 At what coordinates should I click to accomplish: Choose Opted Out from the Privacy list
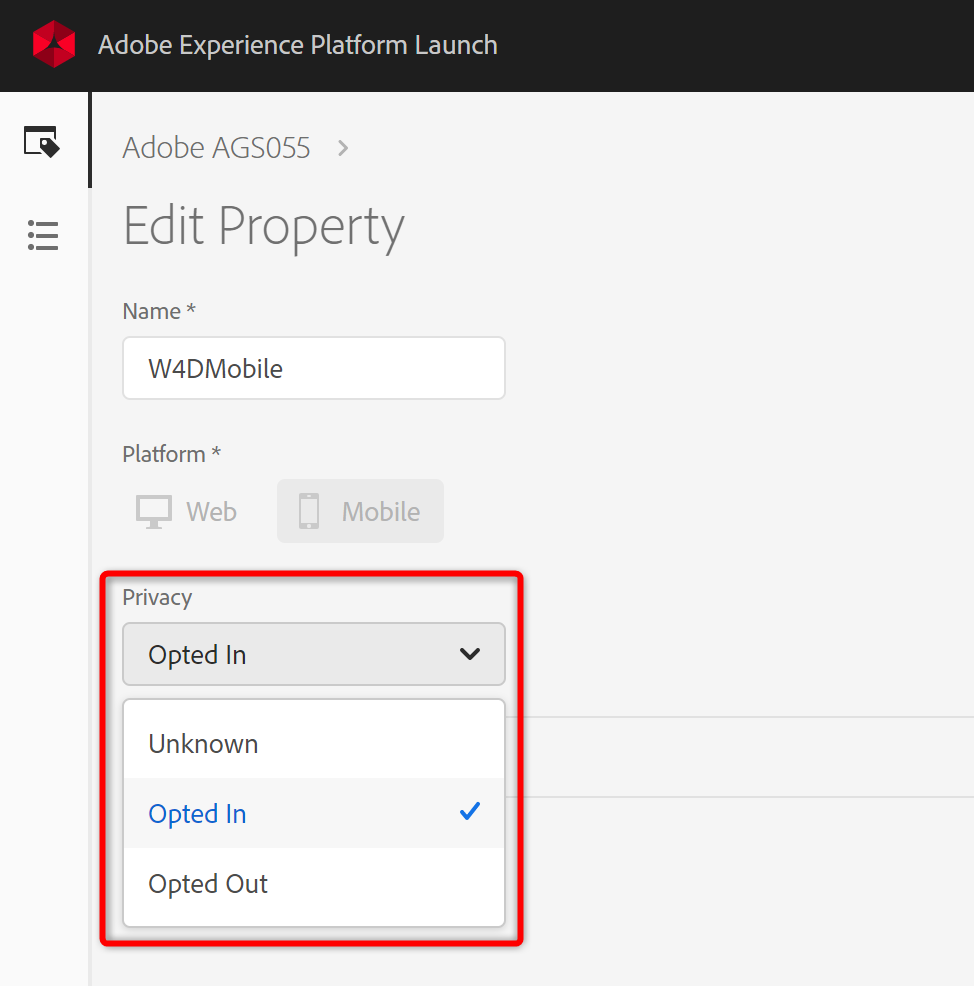pyautogui.click(x=208, y=884)
